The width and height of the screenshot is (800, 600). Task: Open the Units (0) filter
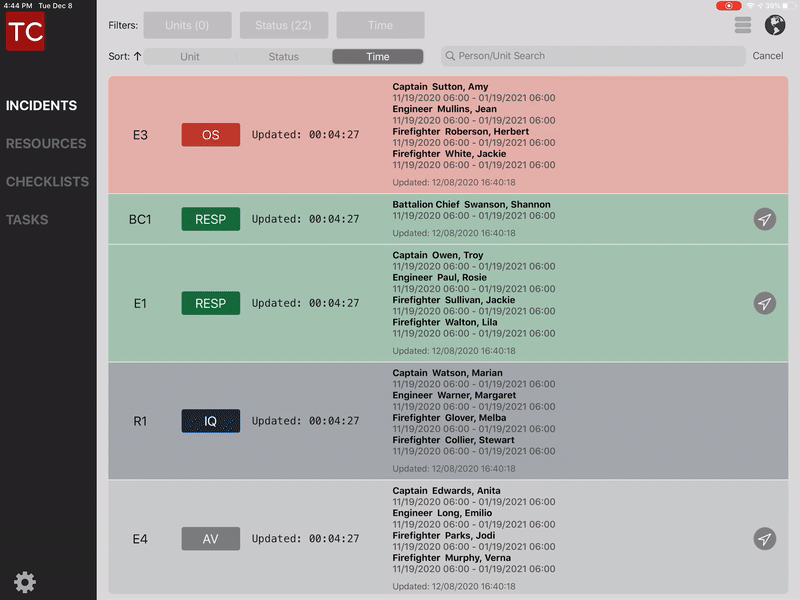point(188,25)
